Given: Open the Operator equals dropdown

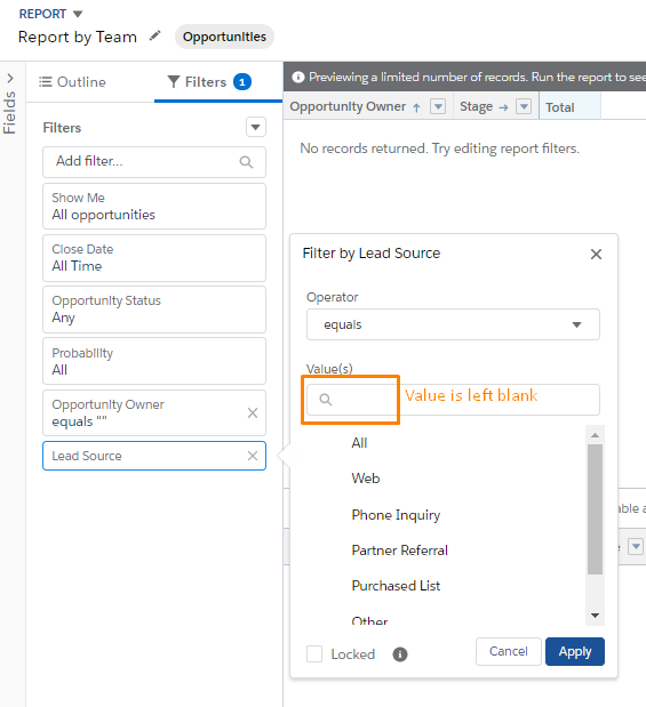Looking at the screenshot, I should tap(453, 325).
